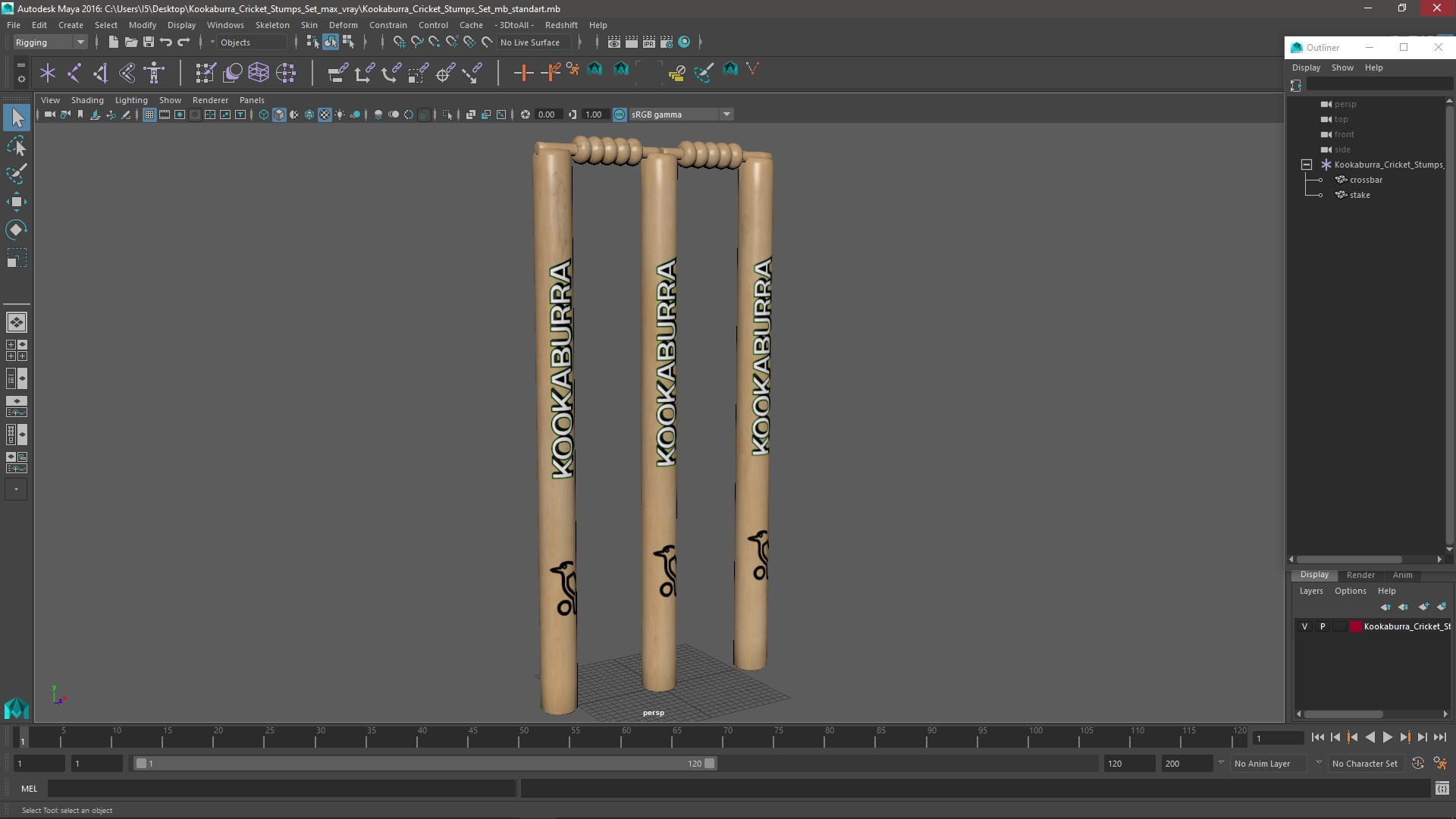Go to end of playback range

1439,737
